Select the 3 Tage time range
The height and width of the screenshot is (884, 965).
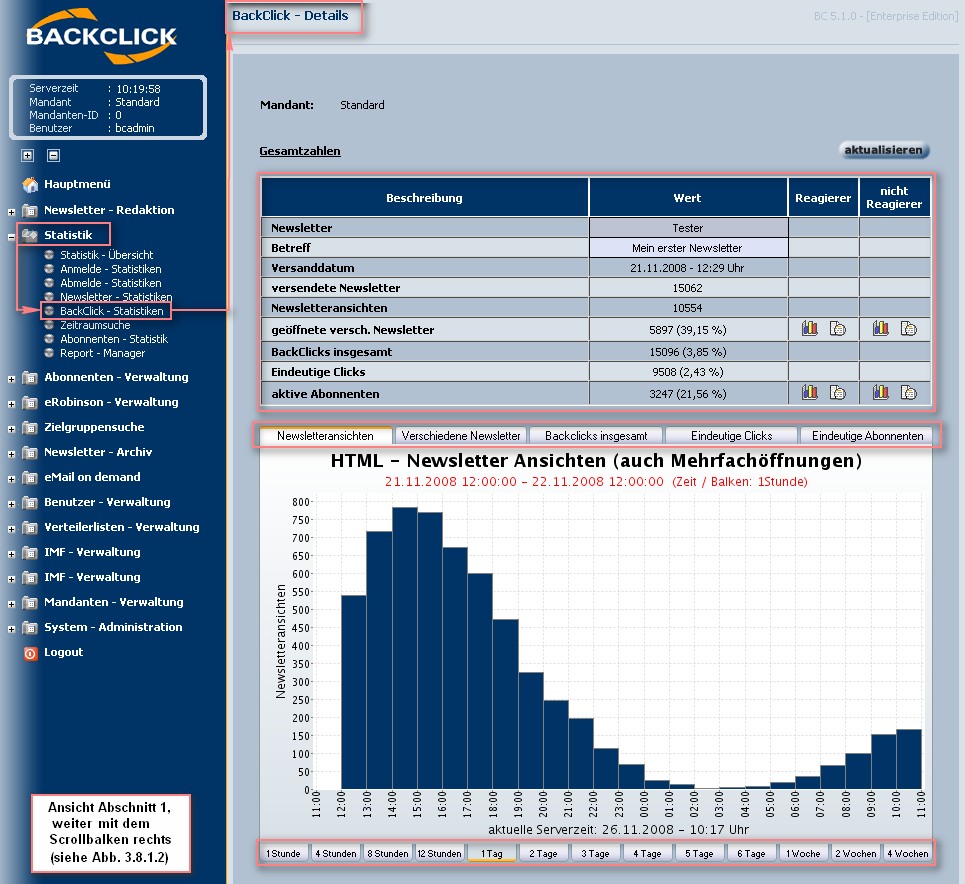tap(595, 854)
